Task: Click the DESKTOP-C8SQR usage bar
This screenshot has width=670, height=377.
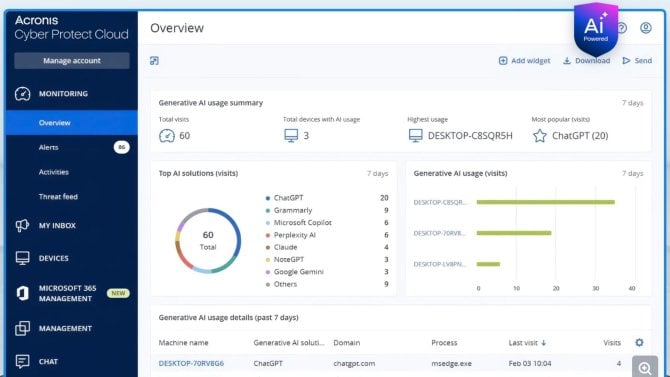Action: 546,202
